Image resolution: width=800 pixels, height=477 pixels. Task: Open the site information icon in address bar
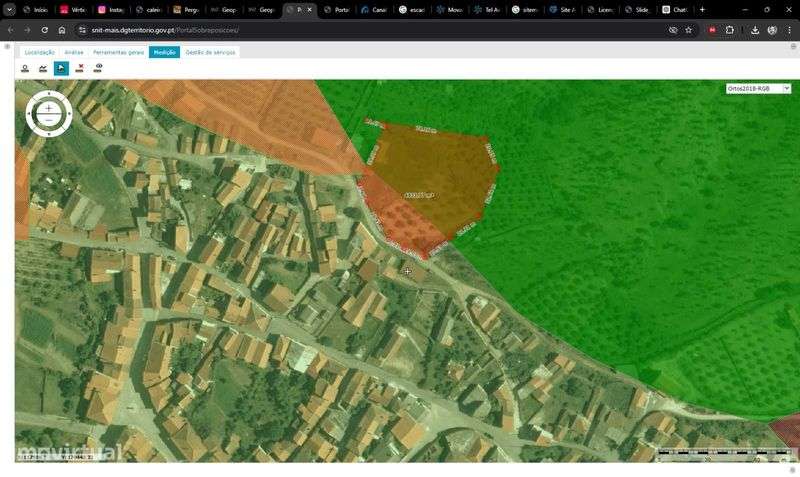pos(82,30)
